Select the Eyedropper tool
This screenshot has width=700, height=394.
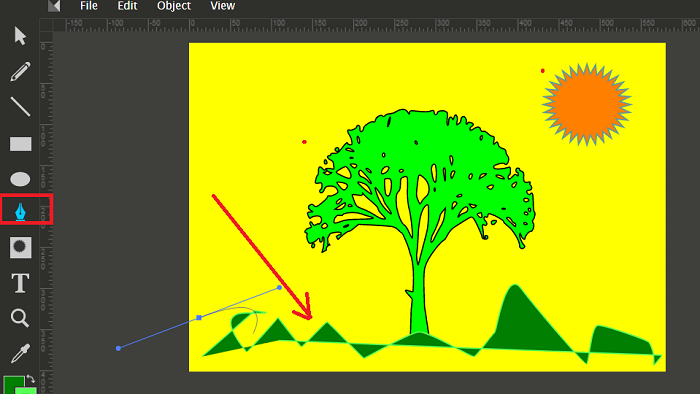(21, 353)
